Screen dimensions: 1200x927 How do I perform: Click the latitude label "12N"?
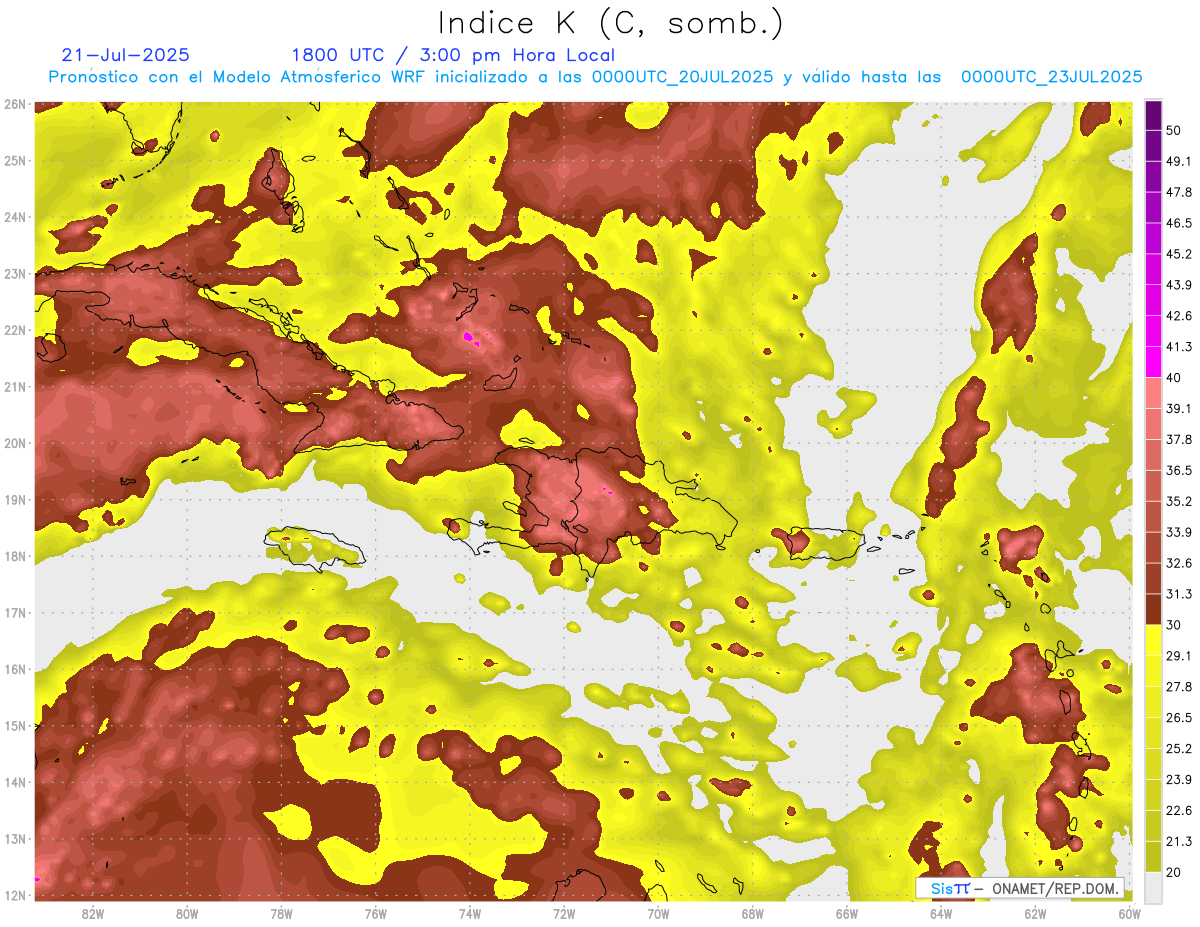click(15, 895)
